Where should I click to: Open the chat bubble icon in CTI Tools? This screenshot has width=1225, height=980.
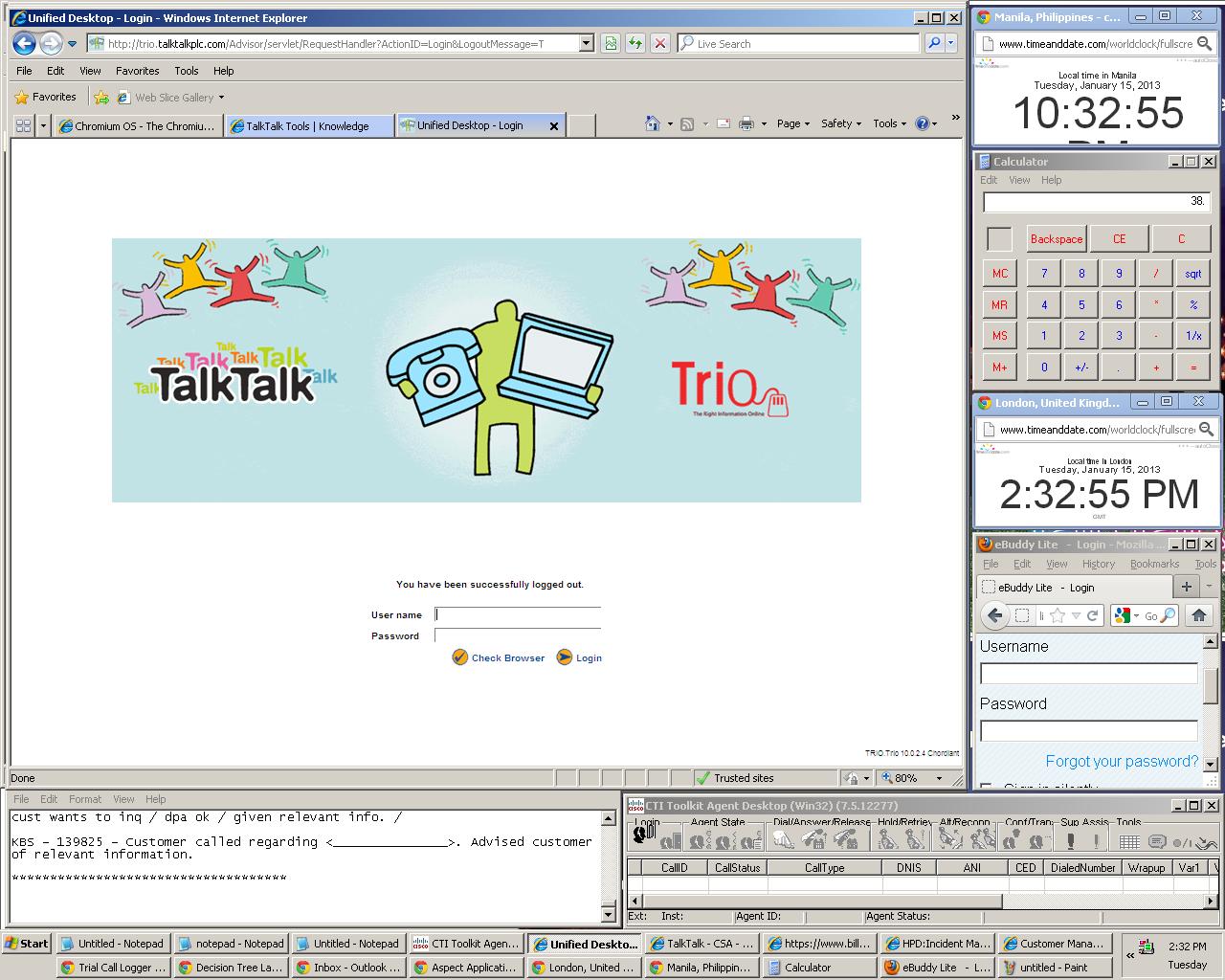pos(1157,842)
